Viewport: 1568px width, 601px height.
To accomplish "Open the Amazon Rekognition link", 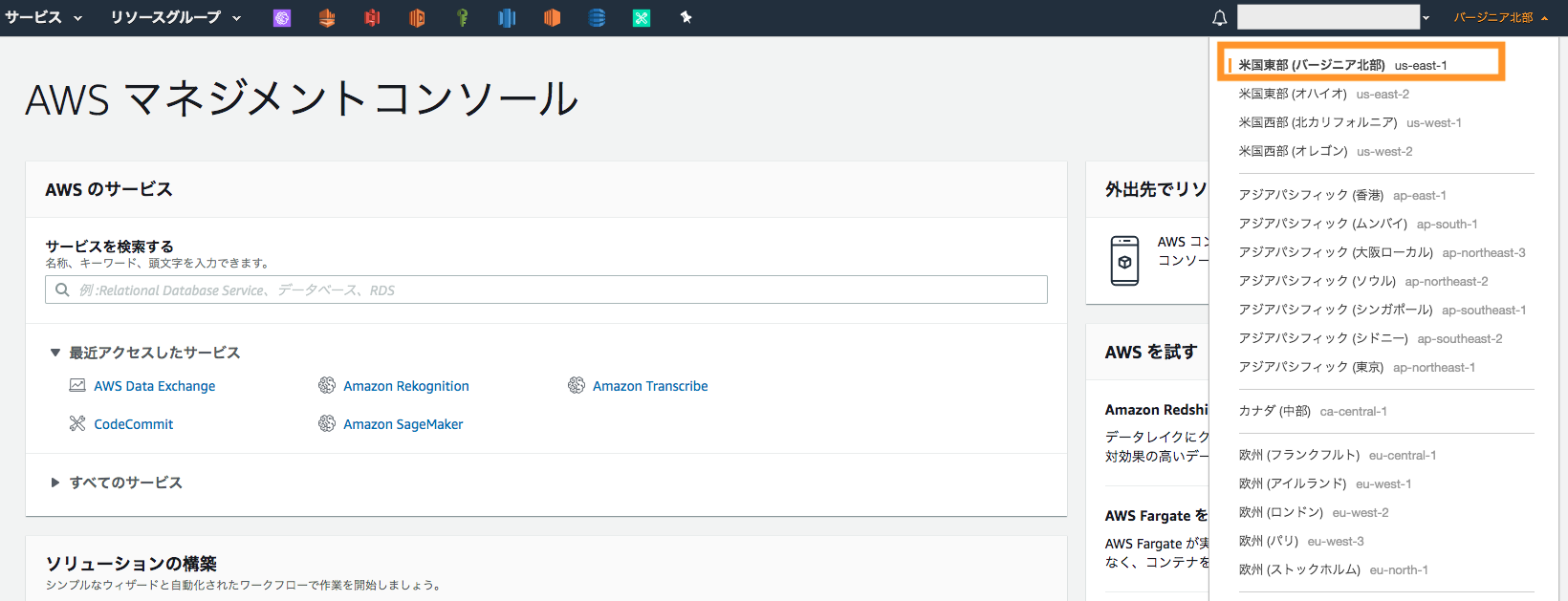I will pos(406,386).
